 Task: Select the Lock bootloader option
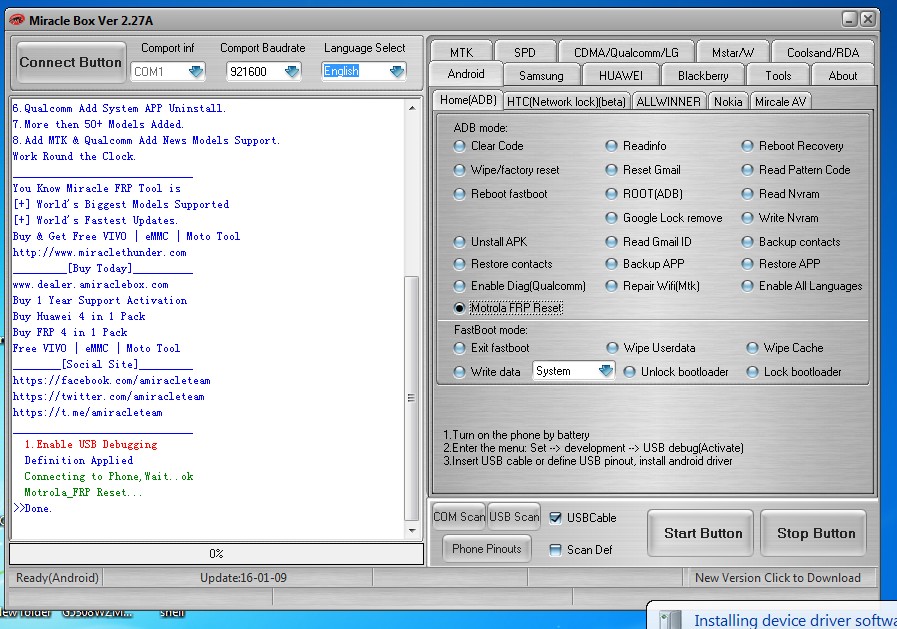pos(753,372)
